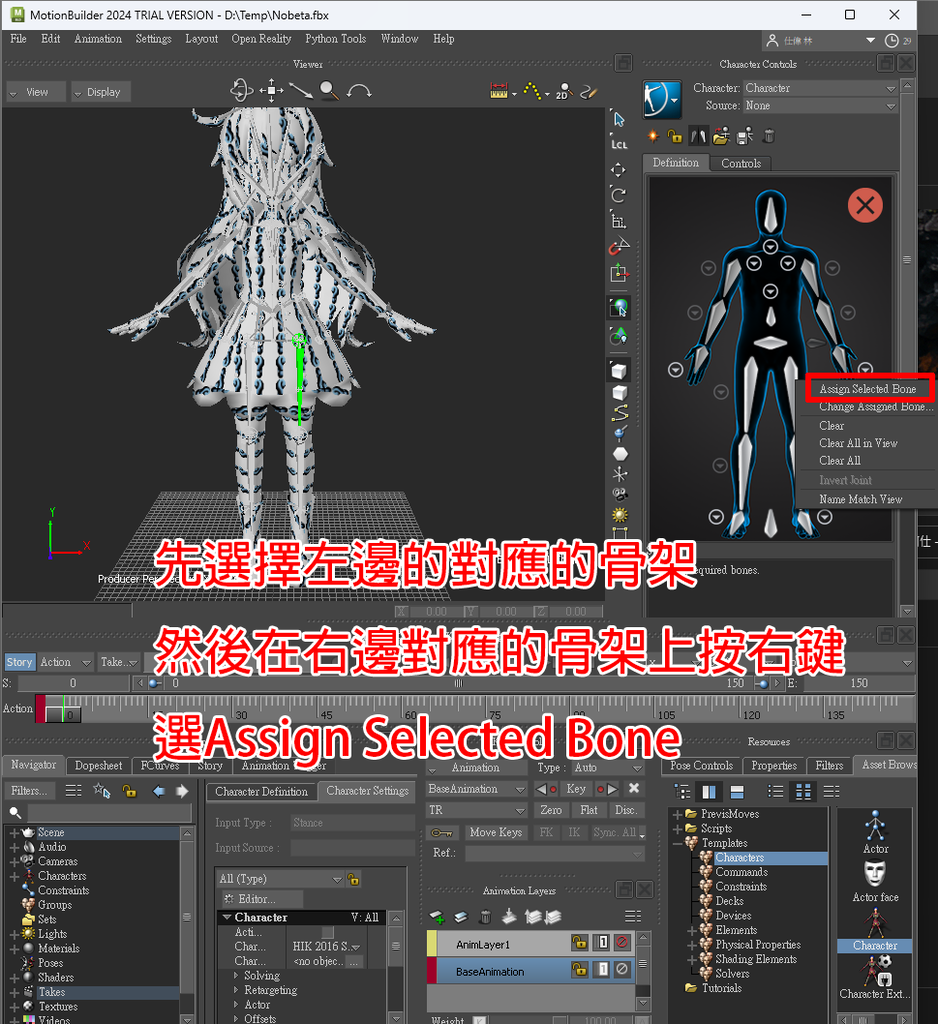Toggle solo on BaseAnimation layer
938x1024 pixels.
pos(603,970)
